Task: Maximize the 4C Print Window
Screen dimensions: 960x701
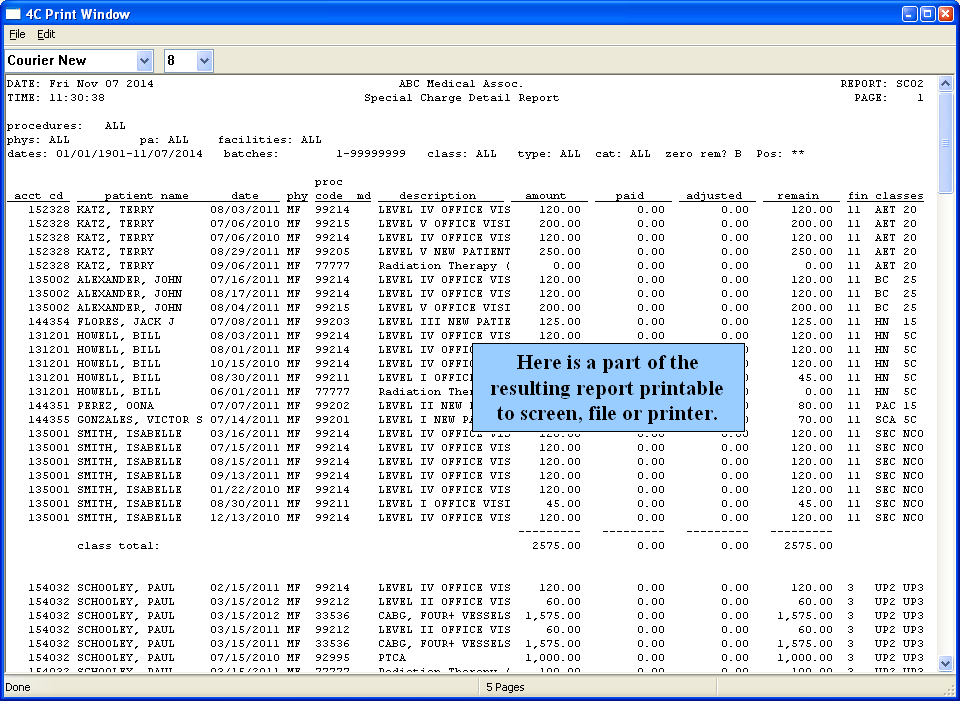Action: (x=928, y=14)
